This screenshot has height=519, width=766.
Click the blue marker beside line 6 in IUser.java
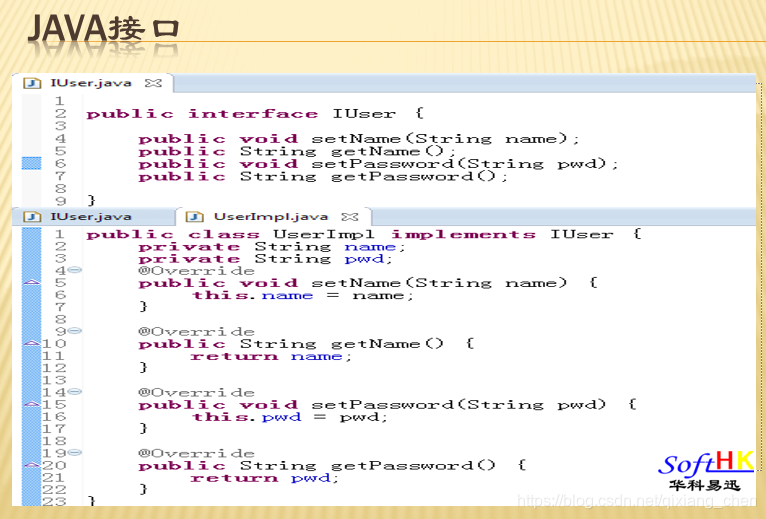coord(32,163)
